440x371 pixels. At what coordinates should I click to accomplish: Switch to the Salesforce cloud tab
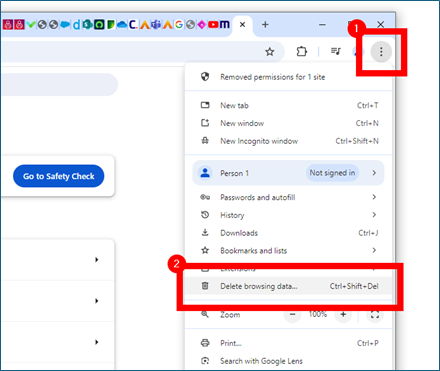[65, 24]
